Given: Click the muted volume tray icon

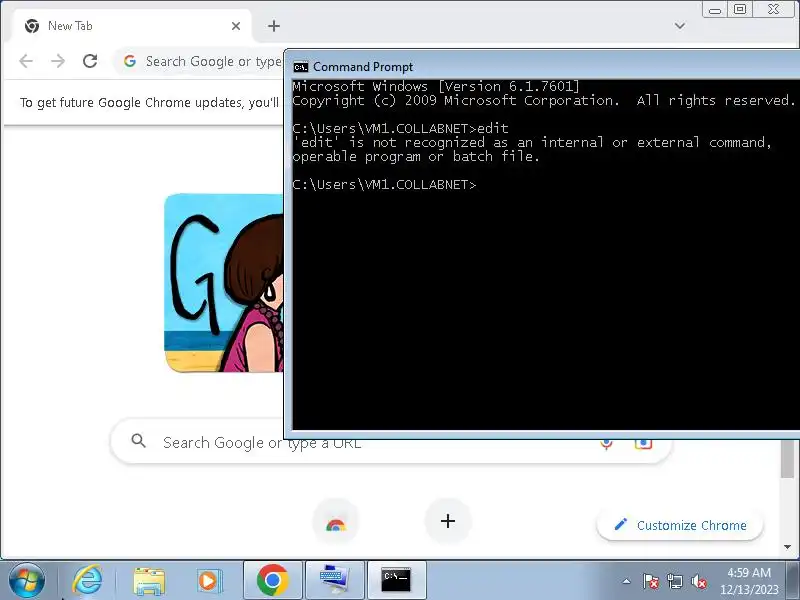Looking at the screenshot, I should point(698,581).
